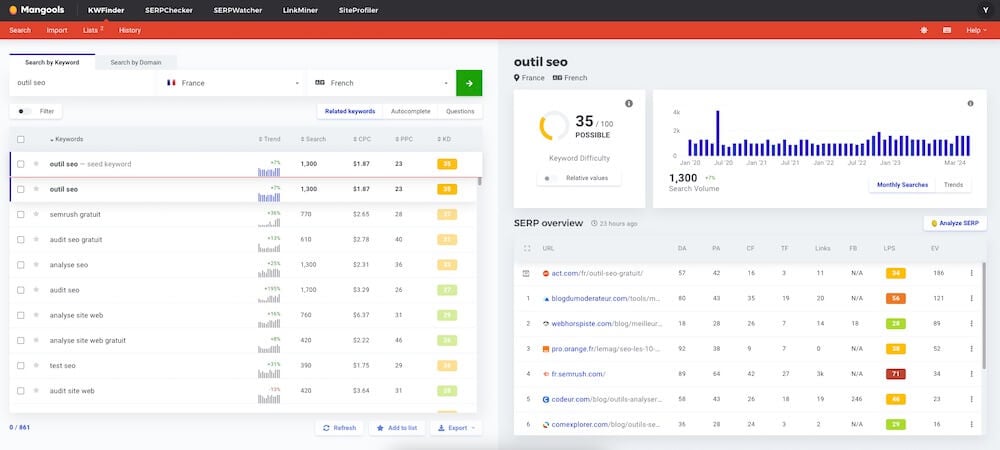Viewport: 1000px width, 450px height.
Task: Click the Refresh button
Action: tap(339, 428)
